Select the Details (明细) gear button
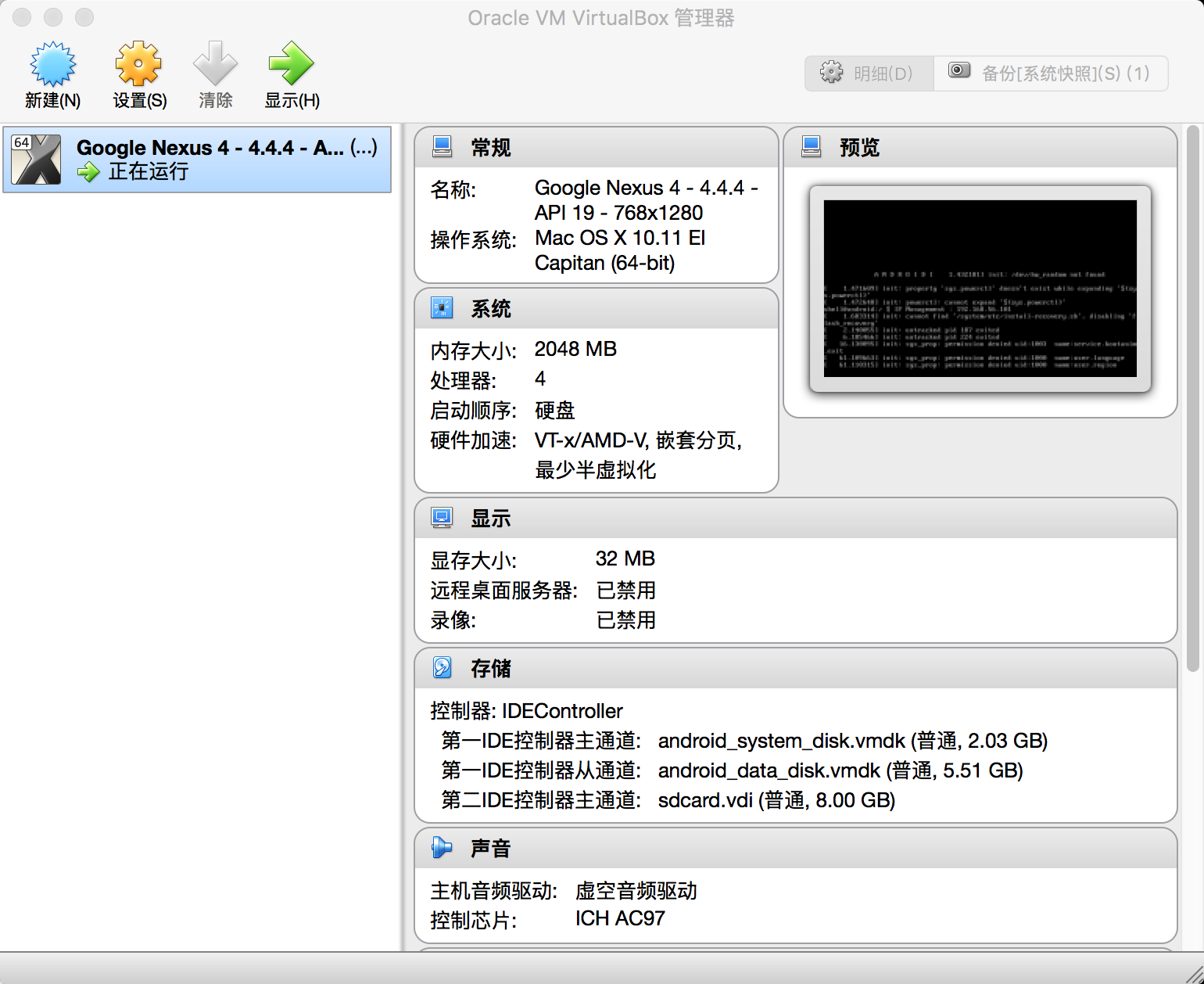This screenshot has height=984, width=1204. tap(869, 74)
